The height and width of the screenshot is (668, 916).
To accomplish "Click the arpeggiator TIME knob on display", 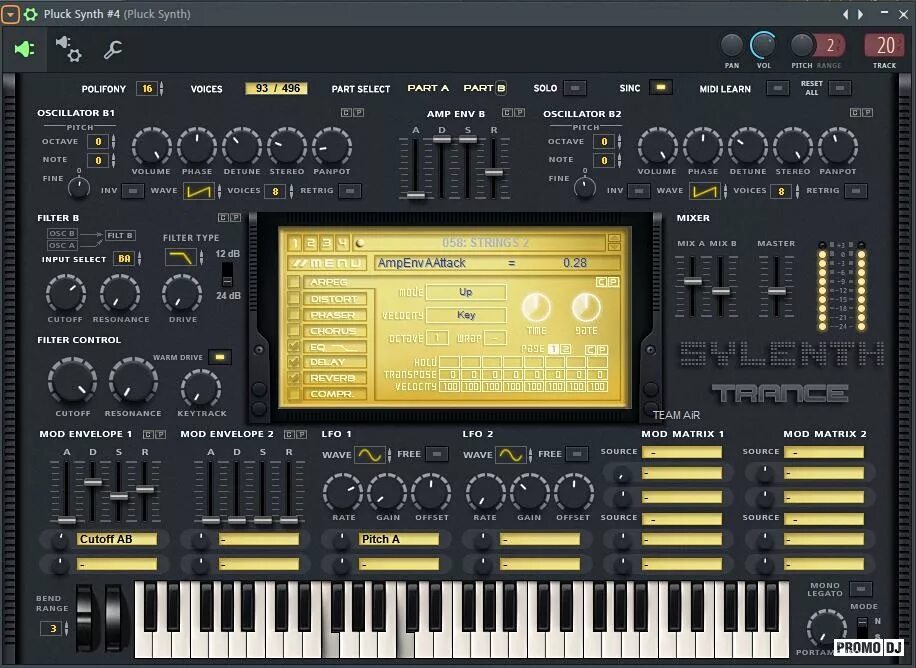I will coord(536,307).
